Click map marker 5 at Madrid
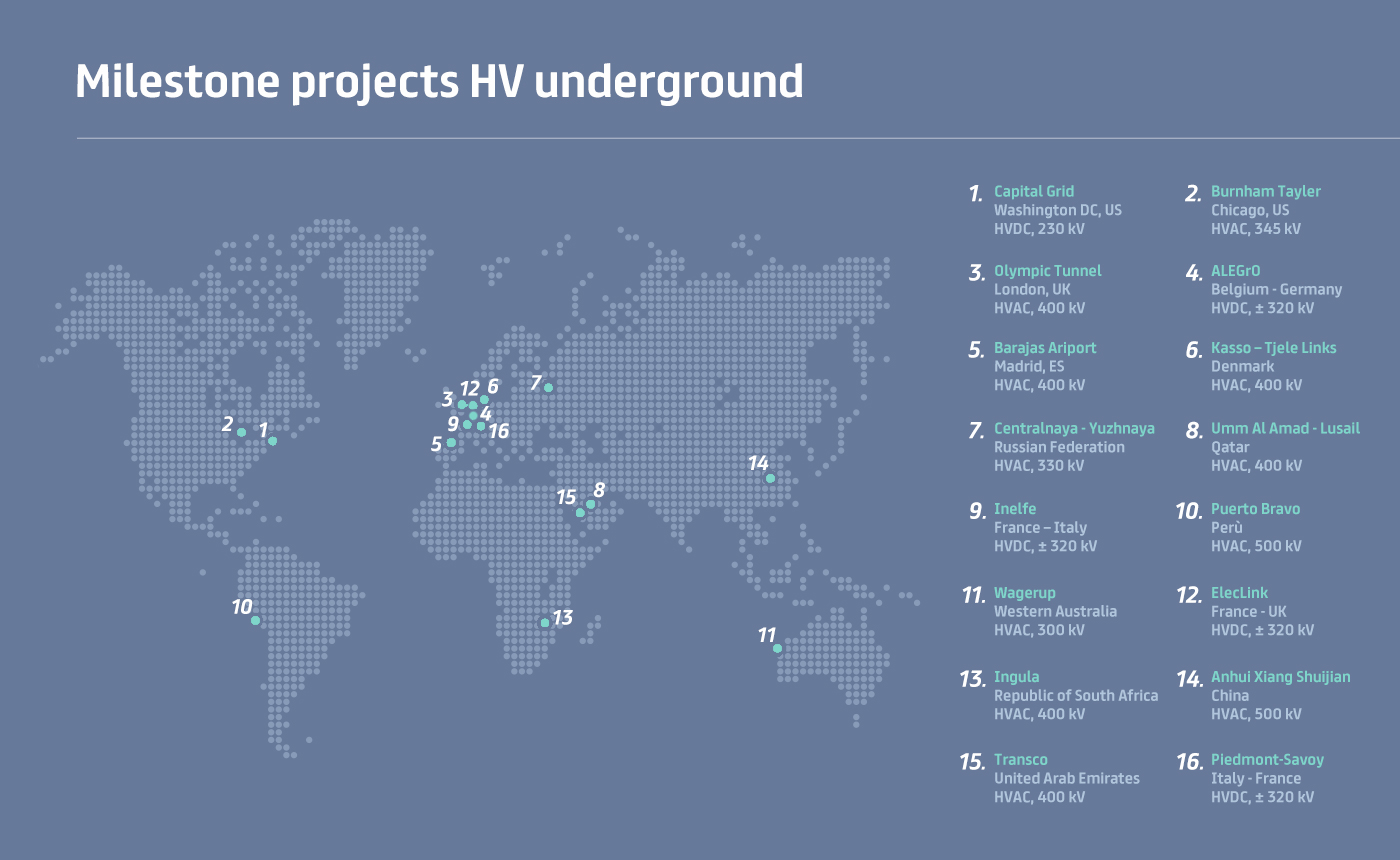This screenshot has height=860, width=1400. click(x=451, y=442)
